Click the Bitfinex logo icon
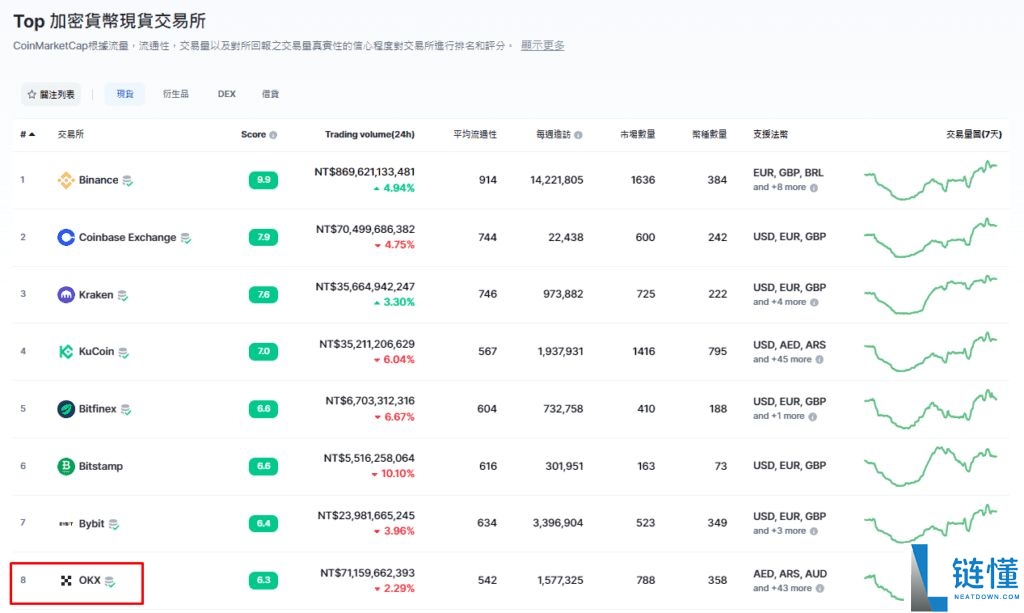 pos(66,409)
